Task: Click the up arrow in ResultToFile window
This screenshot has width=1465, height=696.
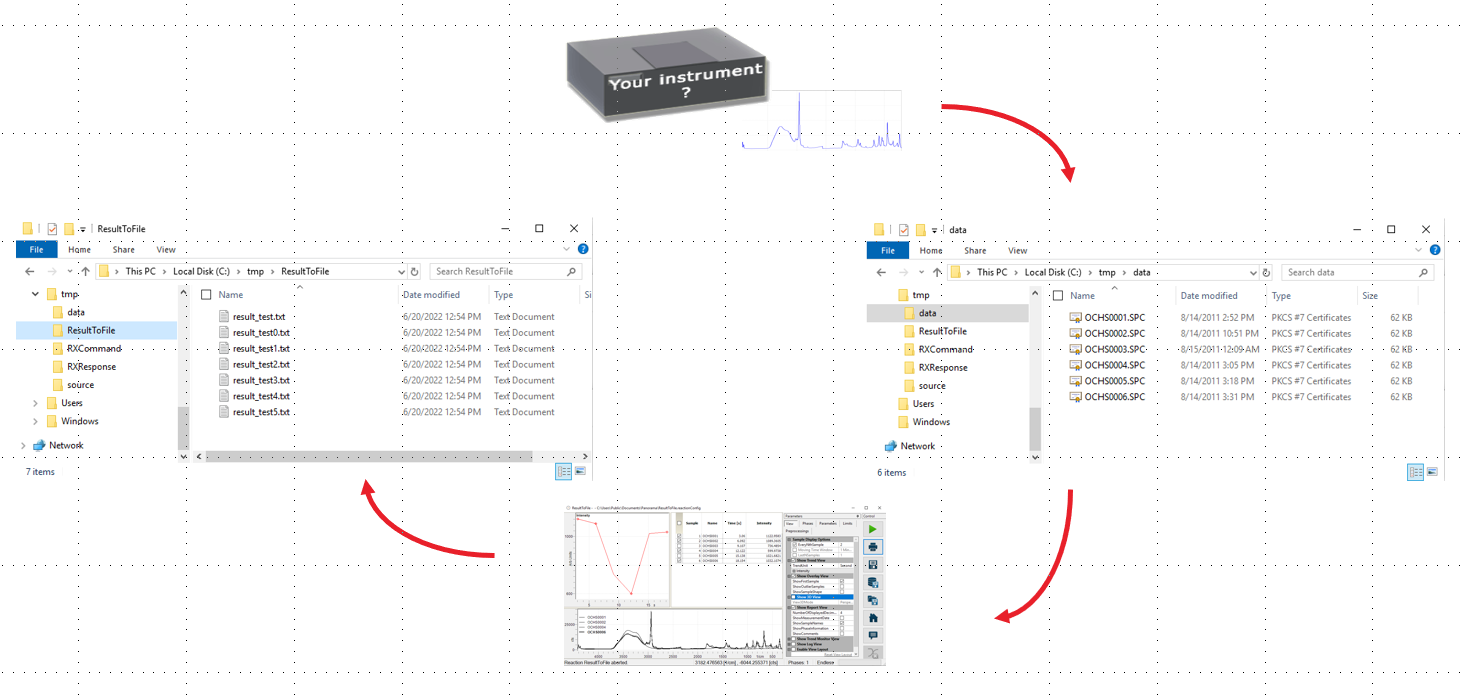Action: click(86, 271)
